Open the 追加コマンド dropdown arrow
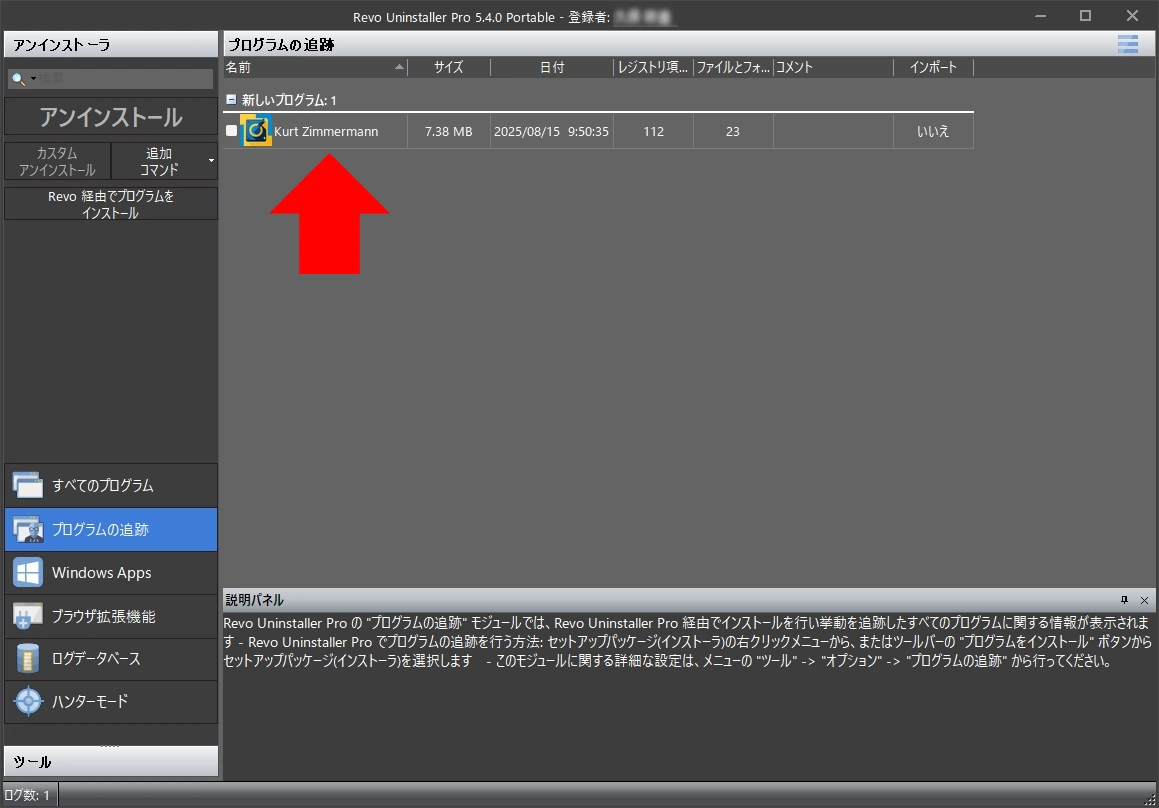 [x=211, y=160]
